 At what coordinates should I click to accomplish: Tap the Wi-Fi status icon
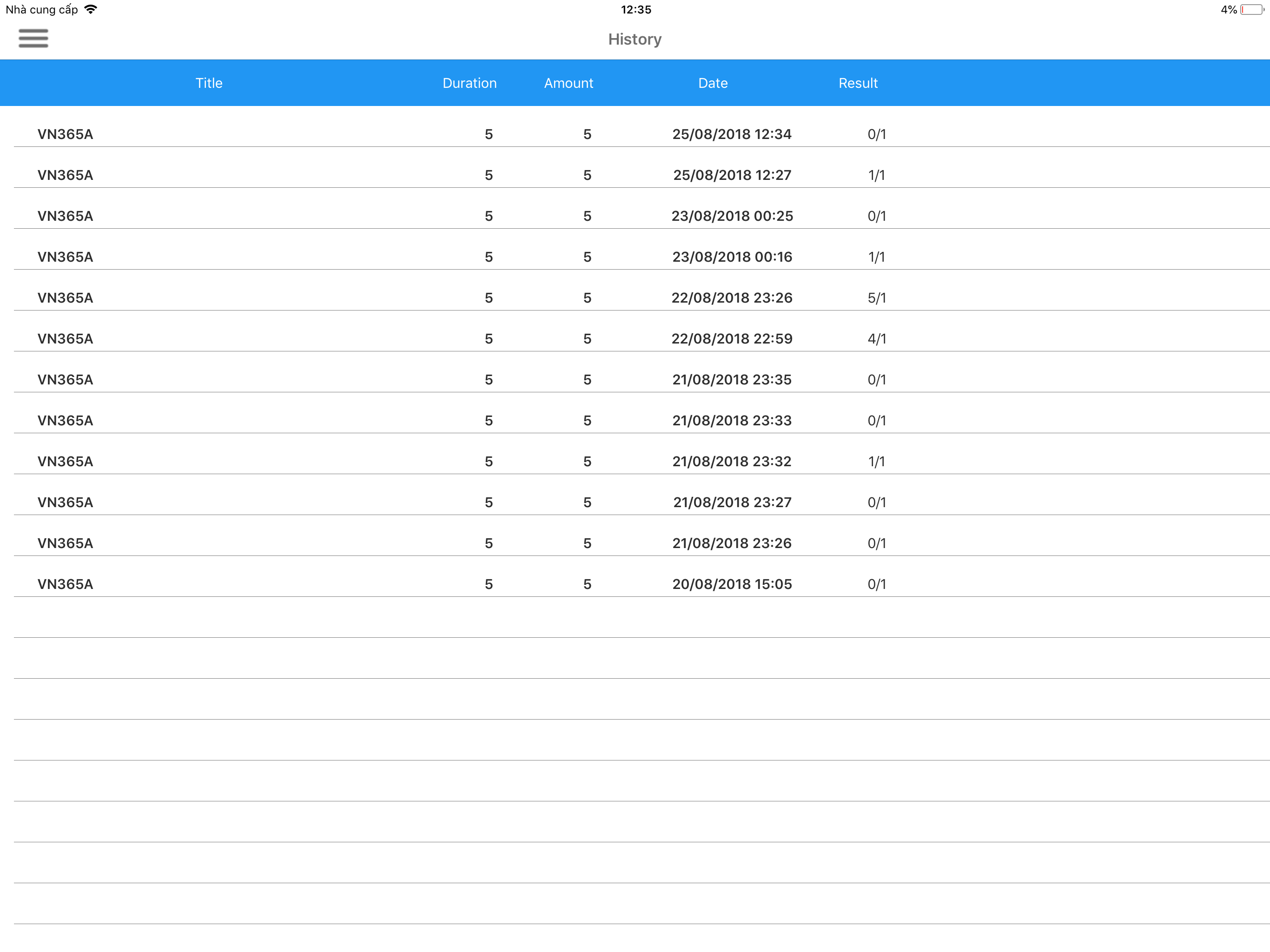pos(91,9)
